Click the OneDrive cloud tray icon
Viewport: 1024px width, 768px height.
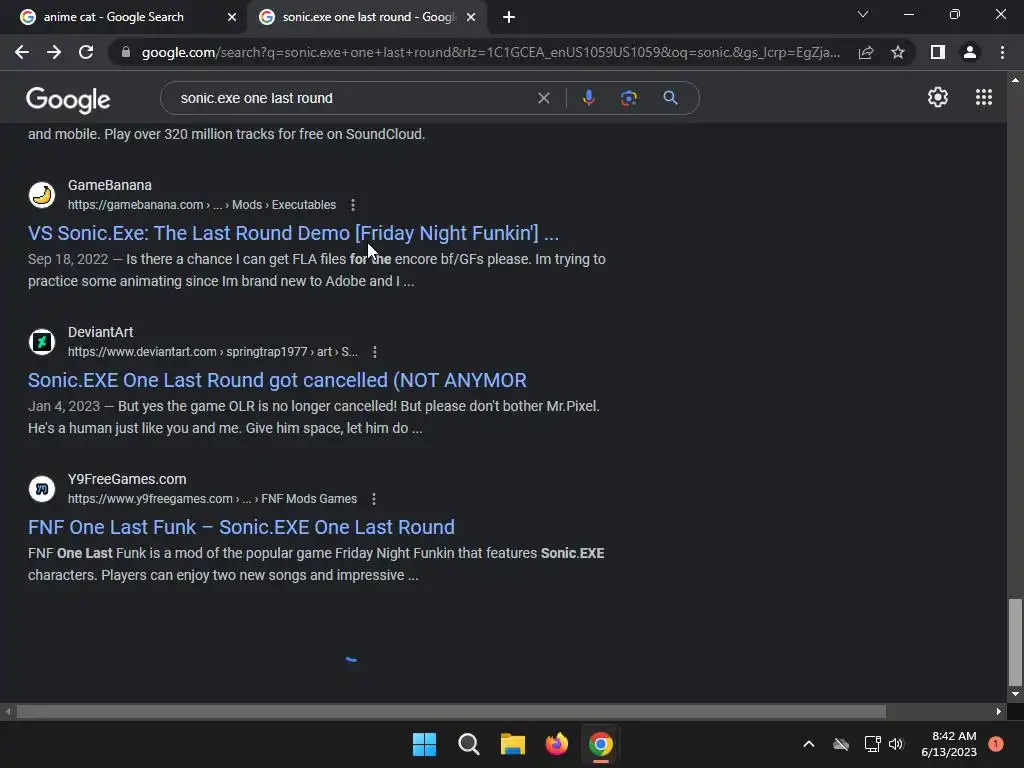pos(841,744)
